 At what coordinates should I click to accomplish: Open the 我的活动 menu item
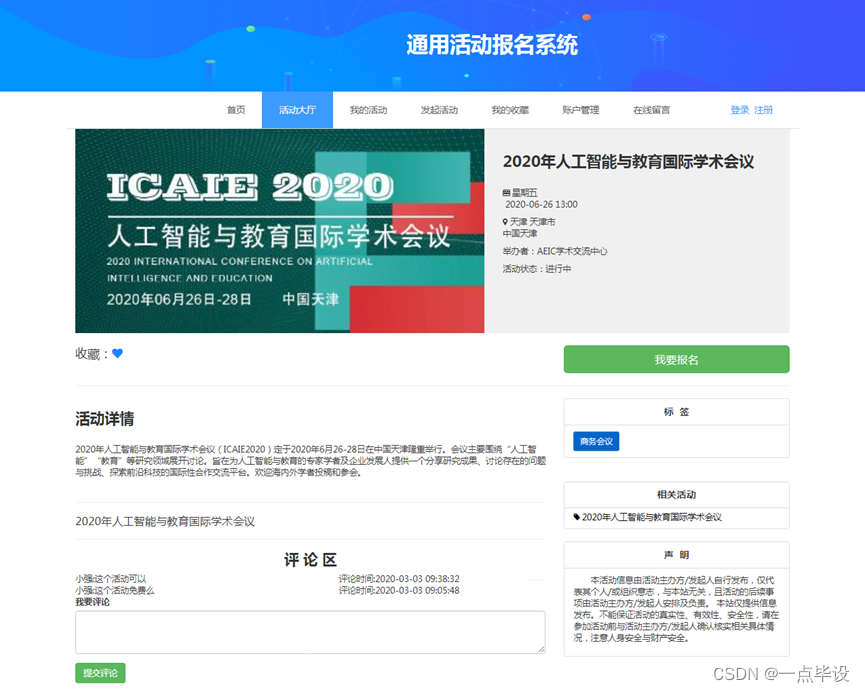click(371, 110)
